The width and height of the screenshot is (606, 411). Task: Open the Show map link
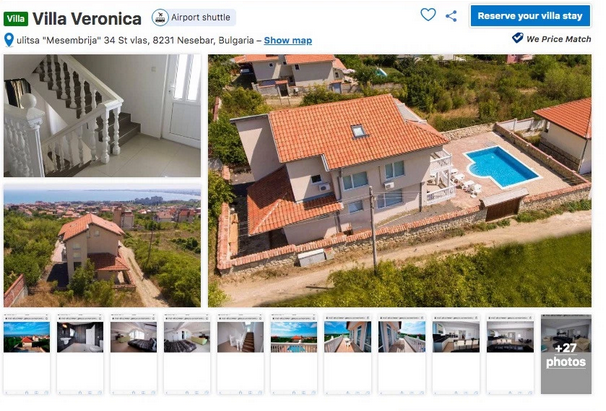(x=288, y=40)
